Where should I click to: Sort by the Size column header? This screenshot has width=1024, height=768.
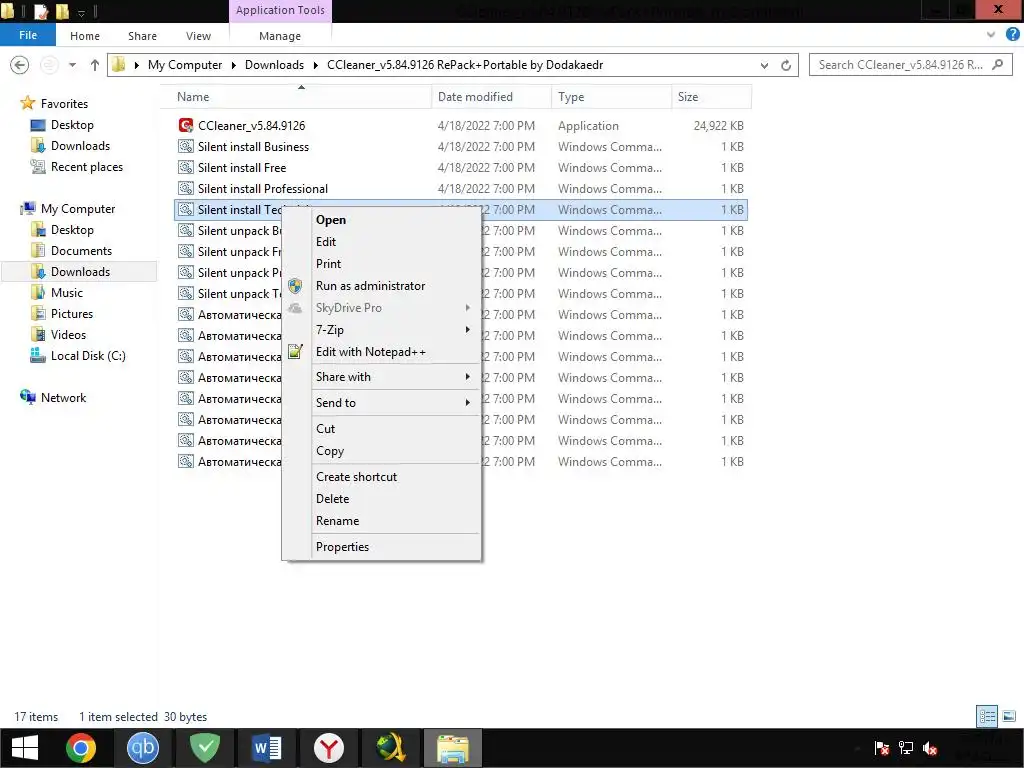pos(711,97)
